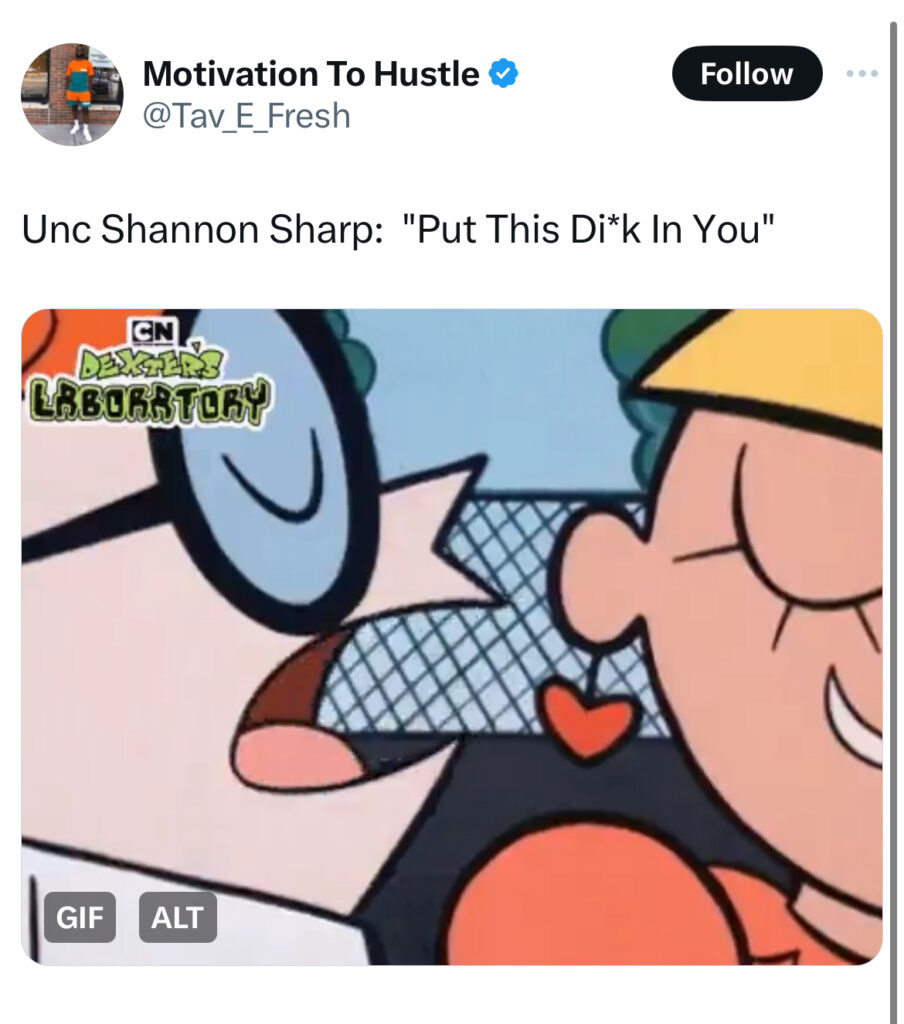Play the Dexter's Laboratory GIF
904x1024 pixels.
(x=451, y=637)
